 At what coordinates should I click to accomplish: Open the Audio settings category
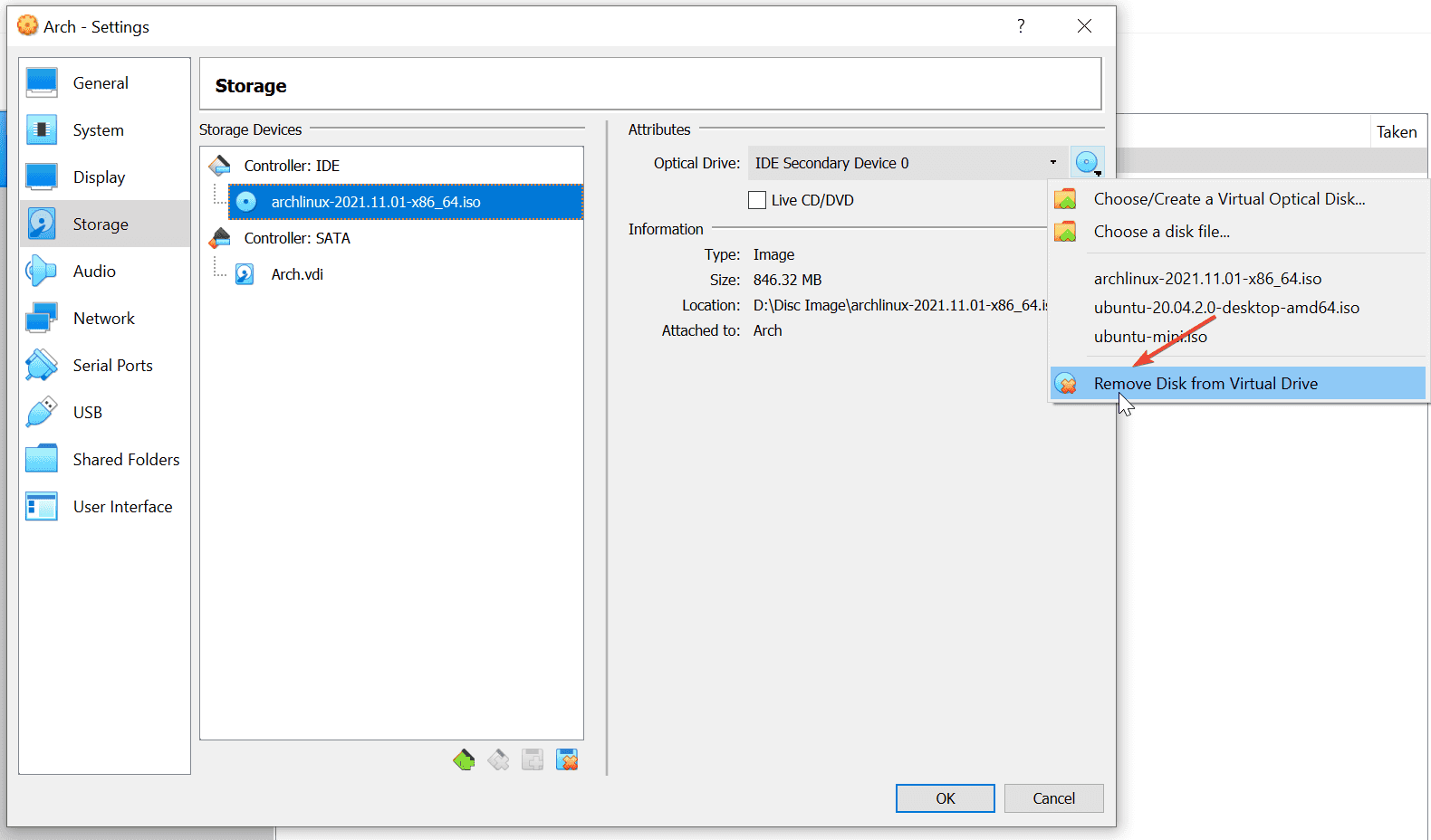coord(105,271)
